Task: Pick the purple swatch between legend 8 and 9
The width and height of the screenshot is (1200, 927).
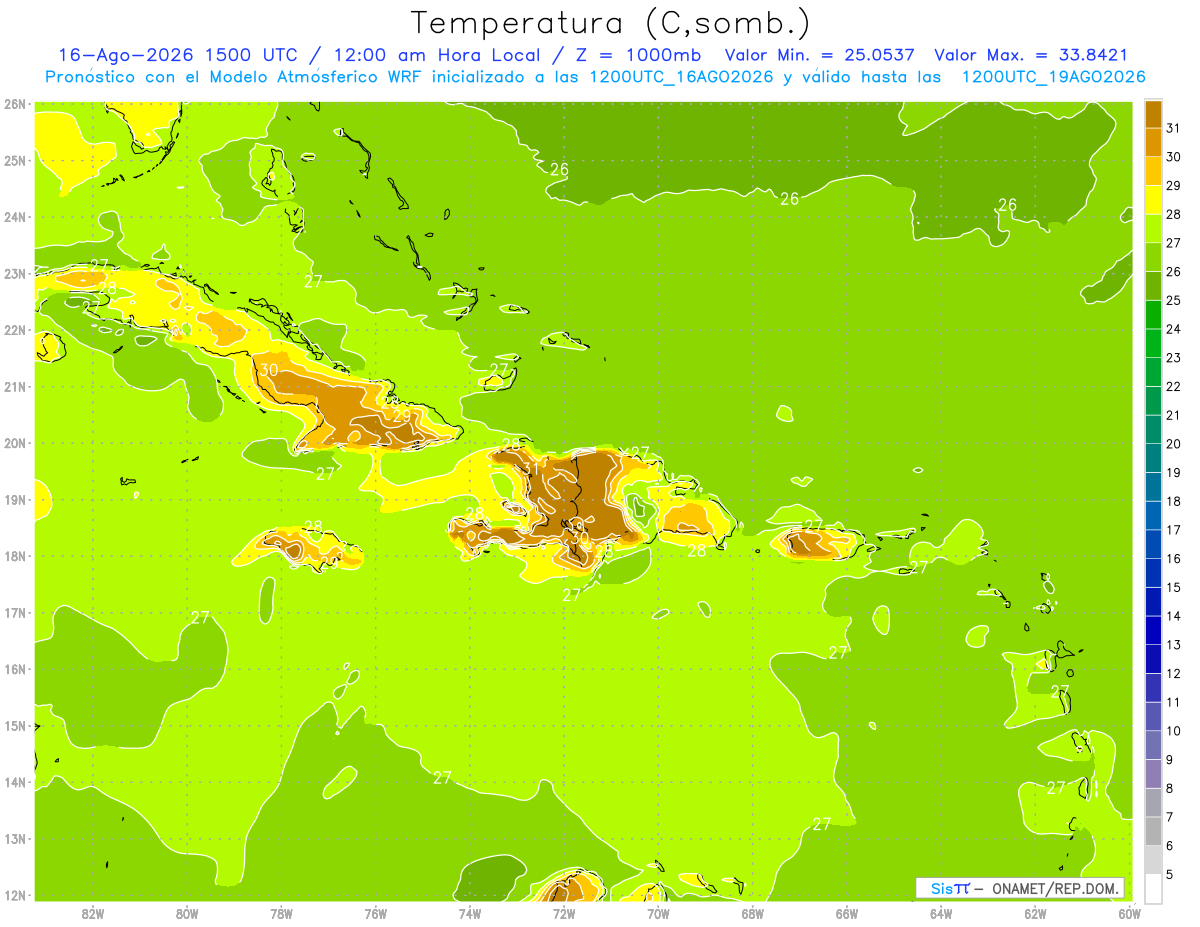Action: pos(1154,774)
